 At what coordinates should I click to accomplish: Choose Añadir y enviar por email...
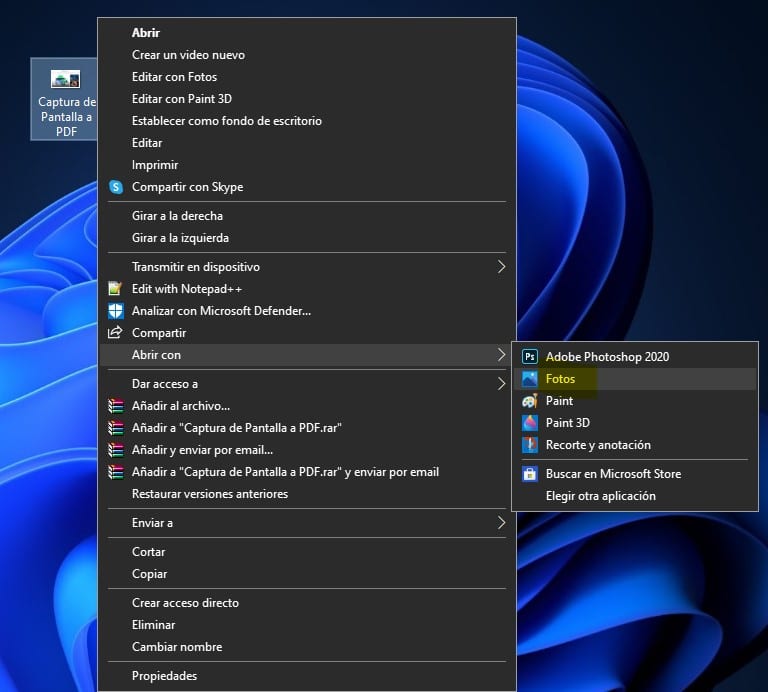coord(307,450)
